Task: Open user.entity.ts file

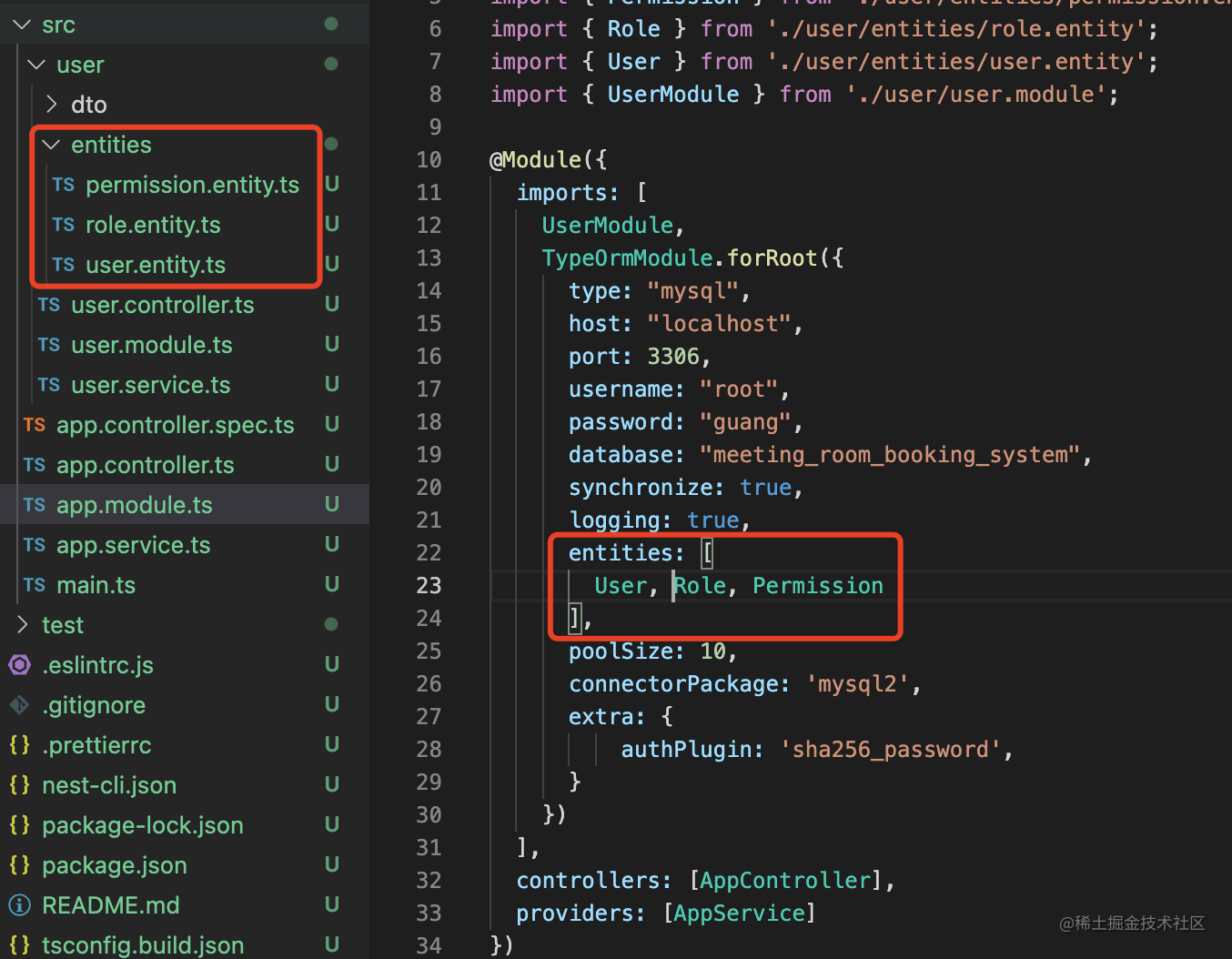Action: (x=155, y=265)
